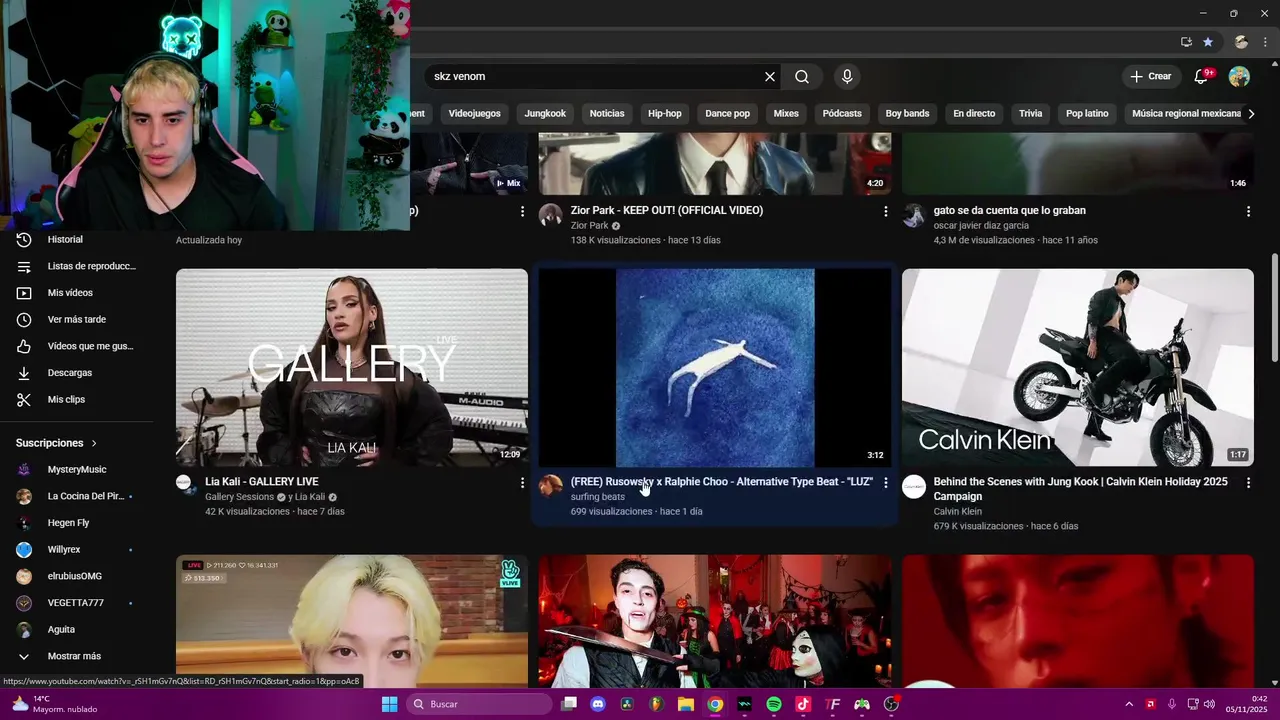Screen dimensions: 1280x720
Task: Open Historial in the sidebar
Action: 78,240
